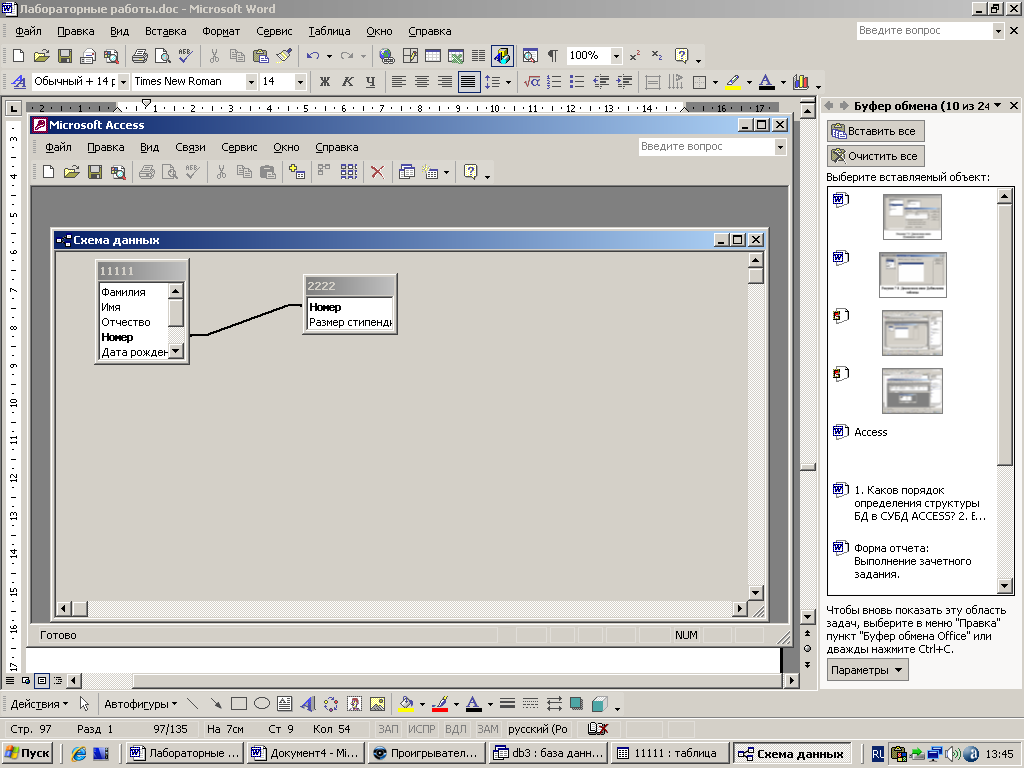1024x768 pixels.
Task: Expand undo history dropdown arrow
Action: 329,56
